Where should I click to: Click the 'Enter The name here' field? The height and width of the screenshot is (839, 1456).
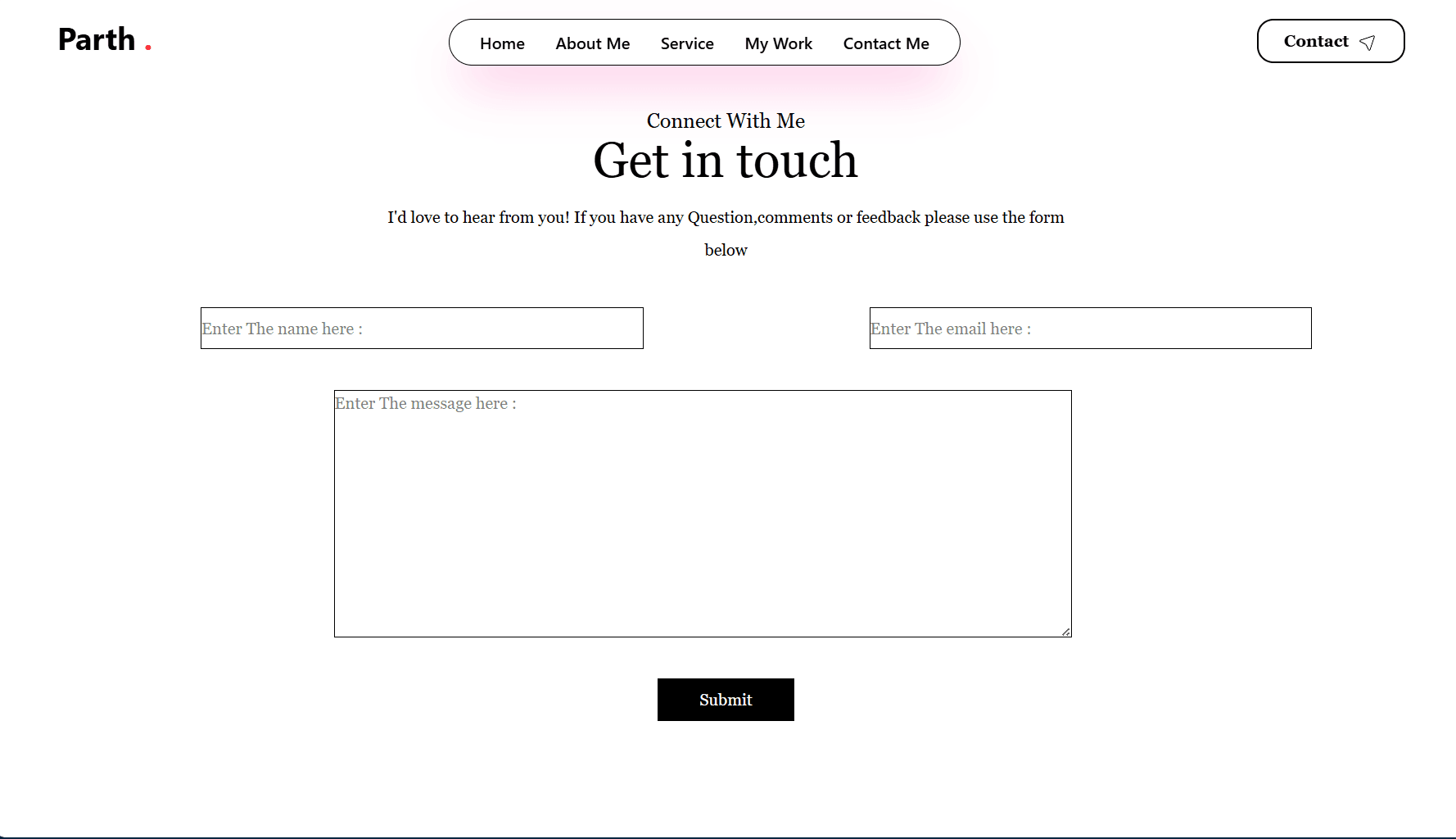[421, 328]
